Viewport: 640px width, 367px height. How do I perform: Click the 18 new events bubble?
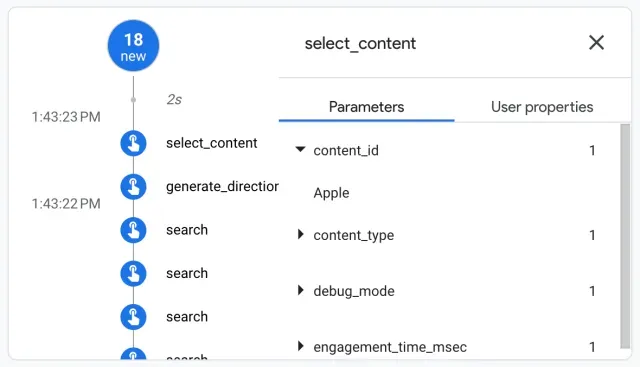coord(133,46)
